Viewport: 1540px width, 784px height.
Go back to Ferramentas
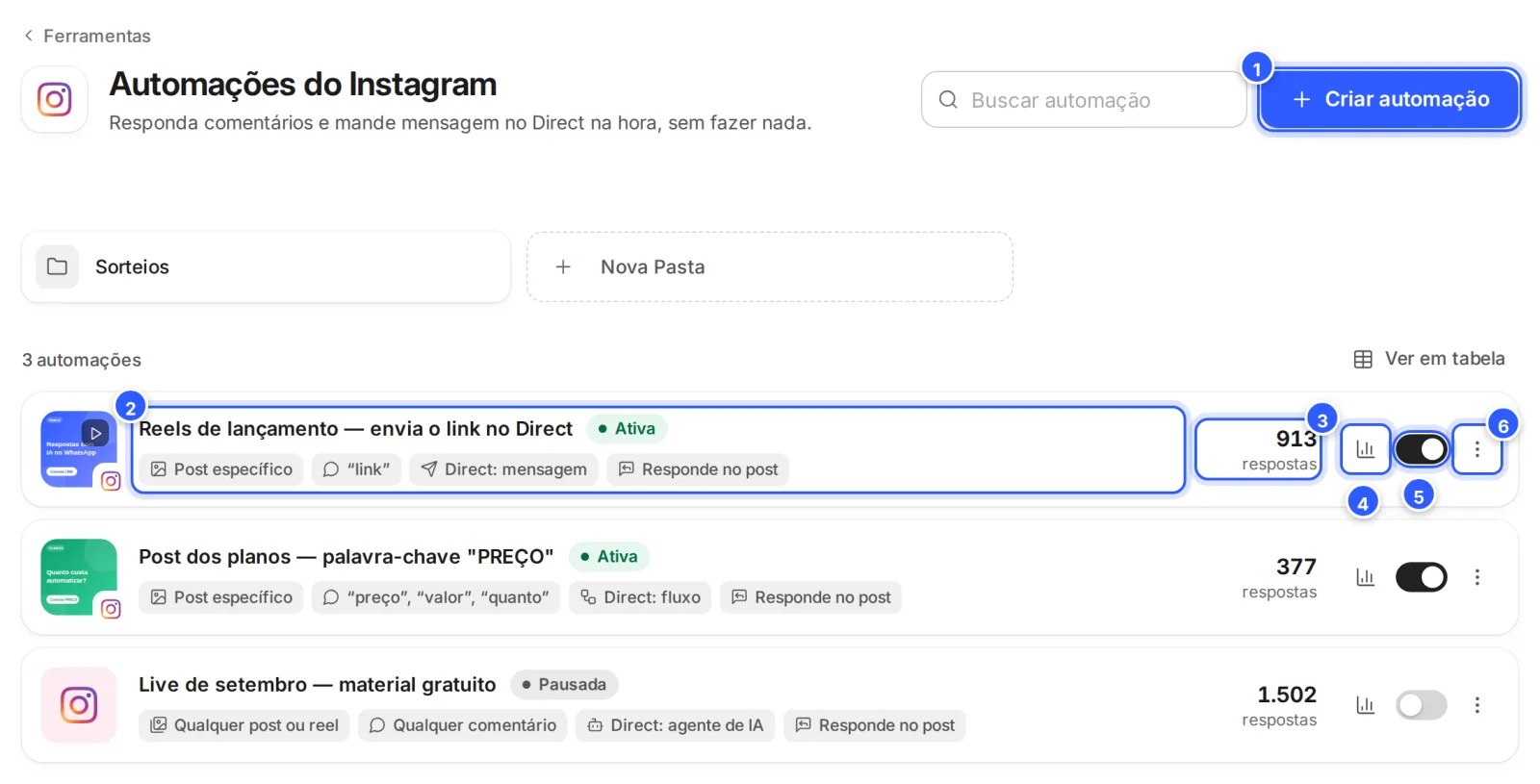pos(88,36)
